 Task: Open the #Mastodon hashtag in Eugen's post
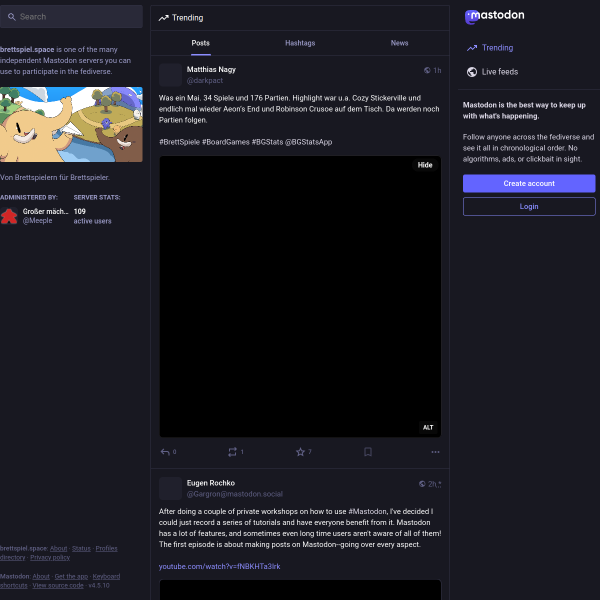(367, 512)
